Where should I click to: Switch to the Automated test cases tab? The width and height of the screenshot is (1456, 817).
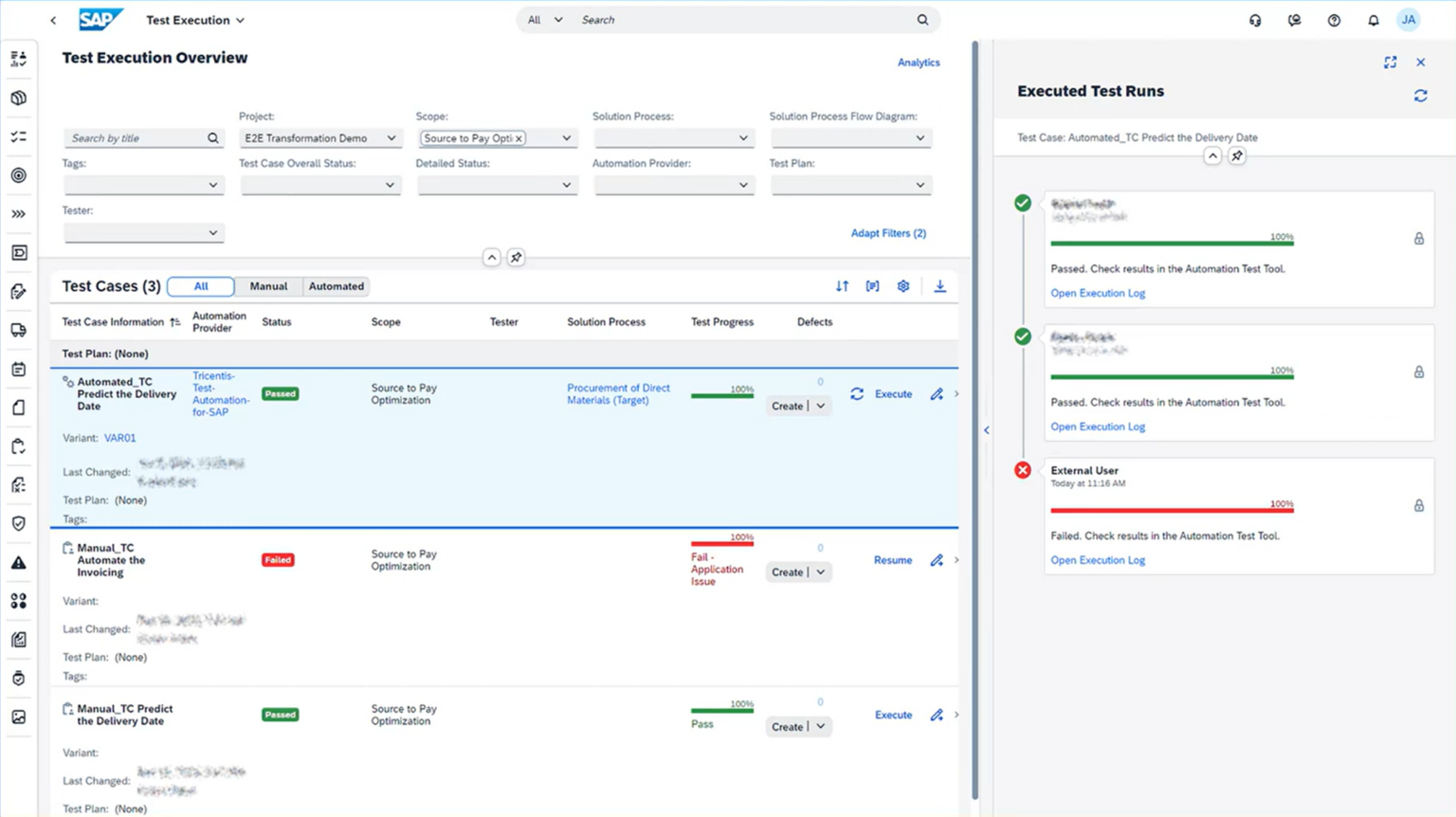(x=337, y=285)
